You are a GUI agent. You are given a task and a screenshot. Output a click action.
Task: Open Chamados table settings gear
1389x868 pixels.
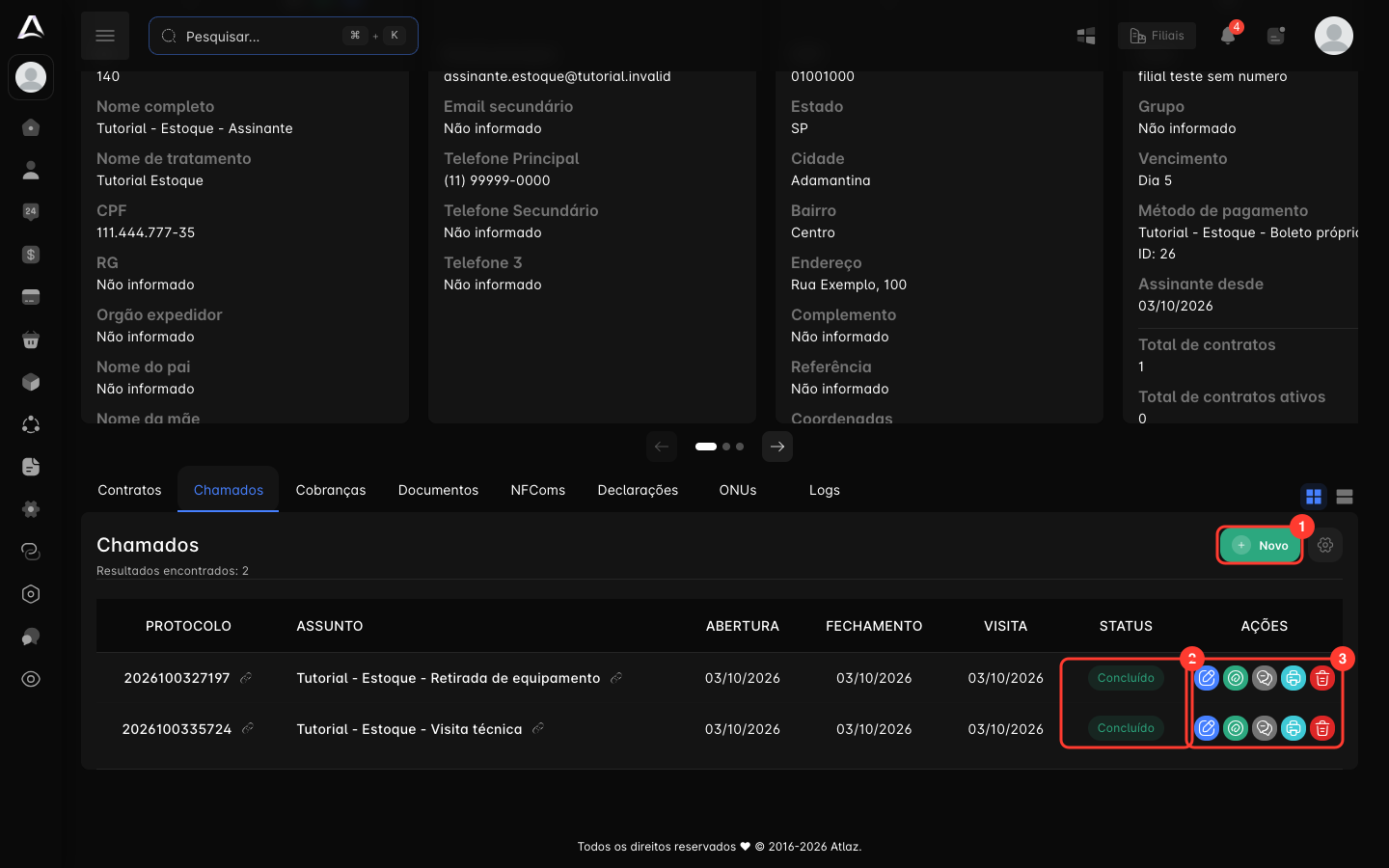pos(1325,545)
